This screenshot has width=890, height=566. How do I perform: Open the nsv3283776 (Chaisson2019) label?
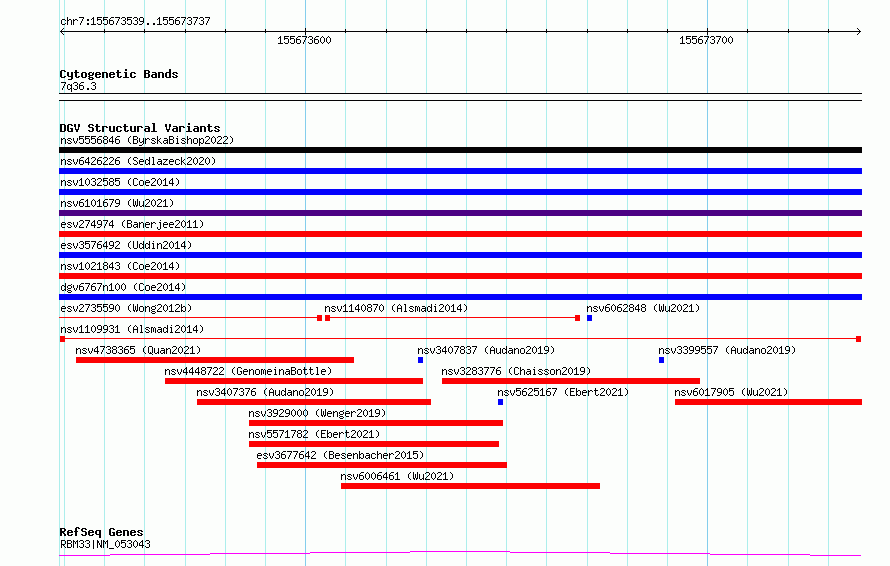coord(516,371)
